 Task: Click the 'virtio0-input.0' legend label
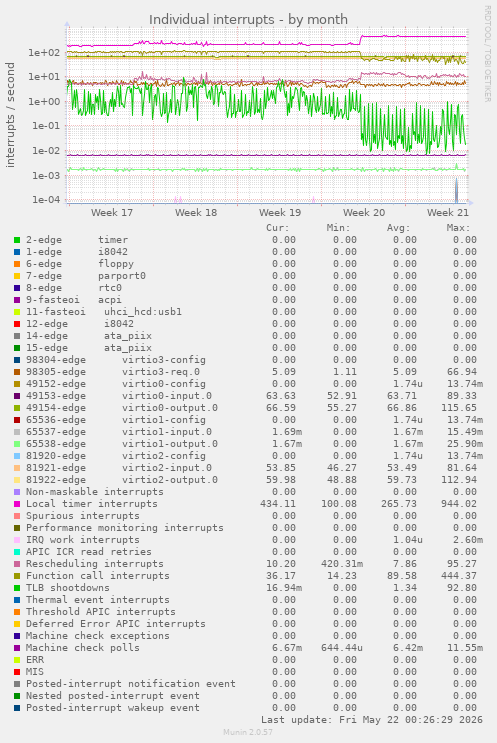[x=167, y=396]
